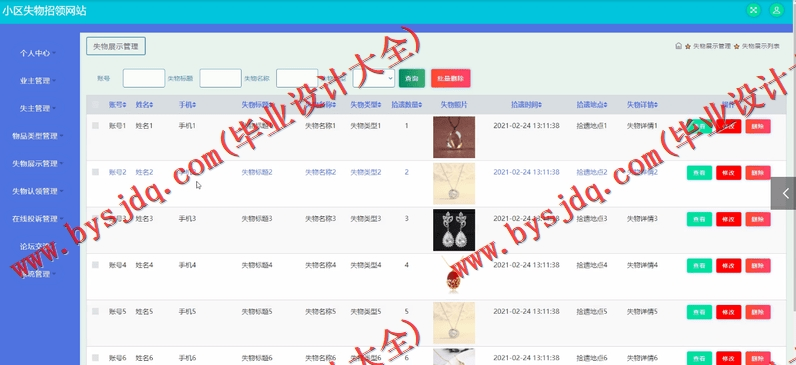Expand 个人中心 sidebar menu
This screenshot has height=365, width=796.
point(38,53)
